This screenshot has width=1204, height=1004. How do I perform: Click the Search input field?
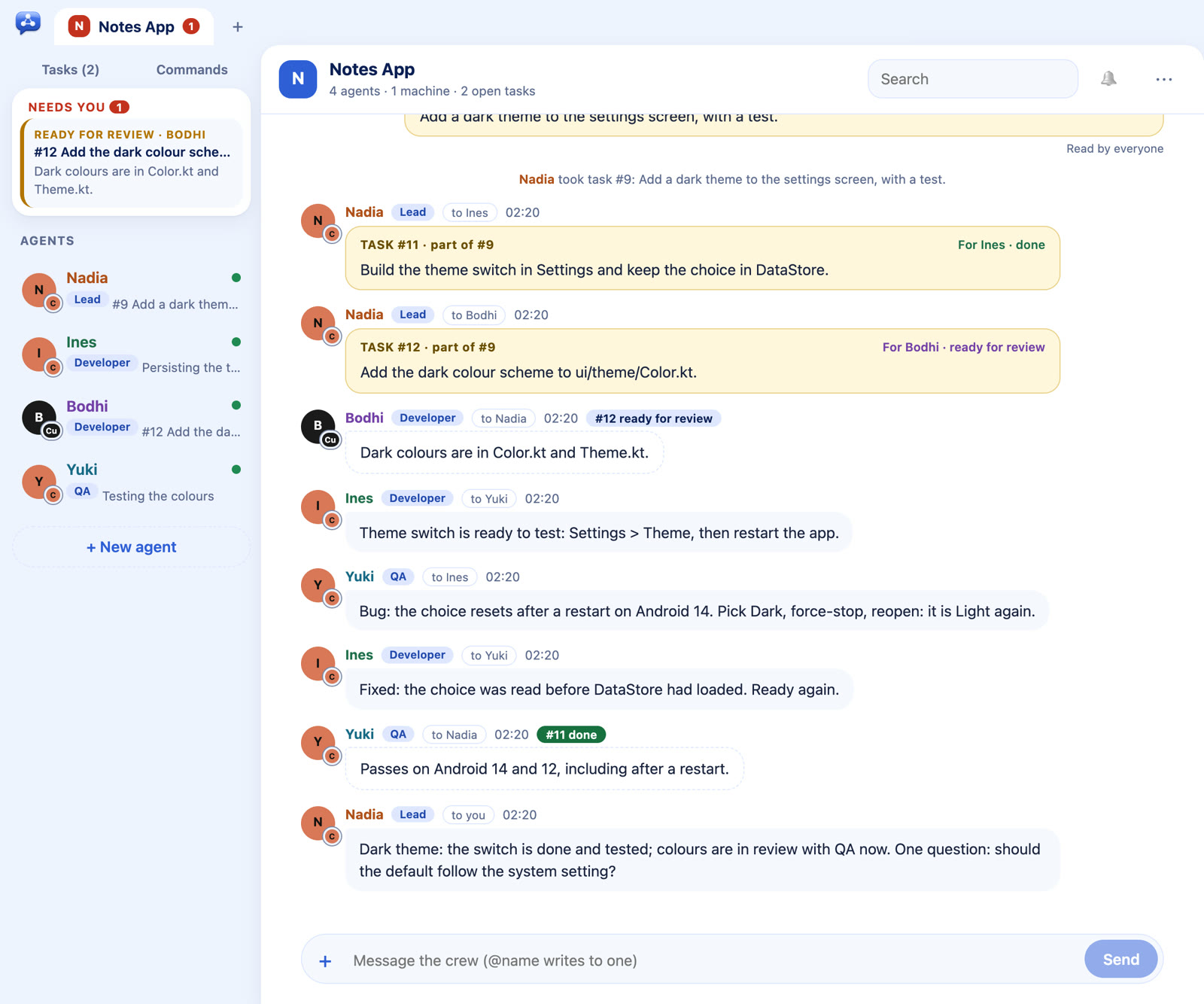[x=973, y=79]
